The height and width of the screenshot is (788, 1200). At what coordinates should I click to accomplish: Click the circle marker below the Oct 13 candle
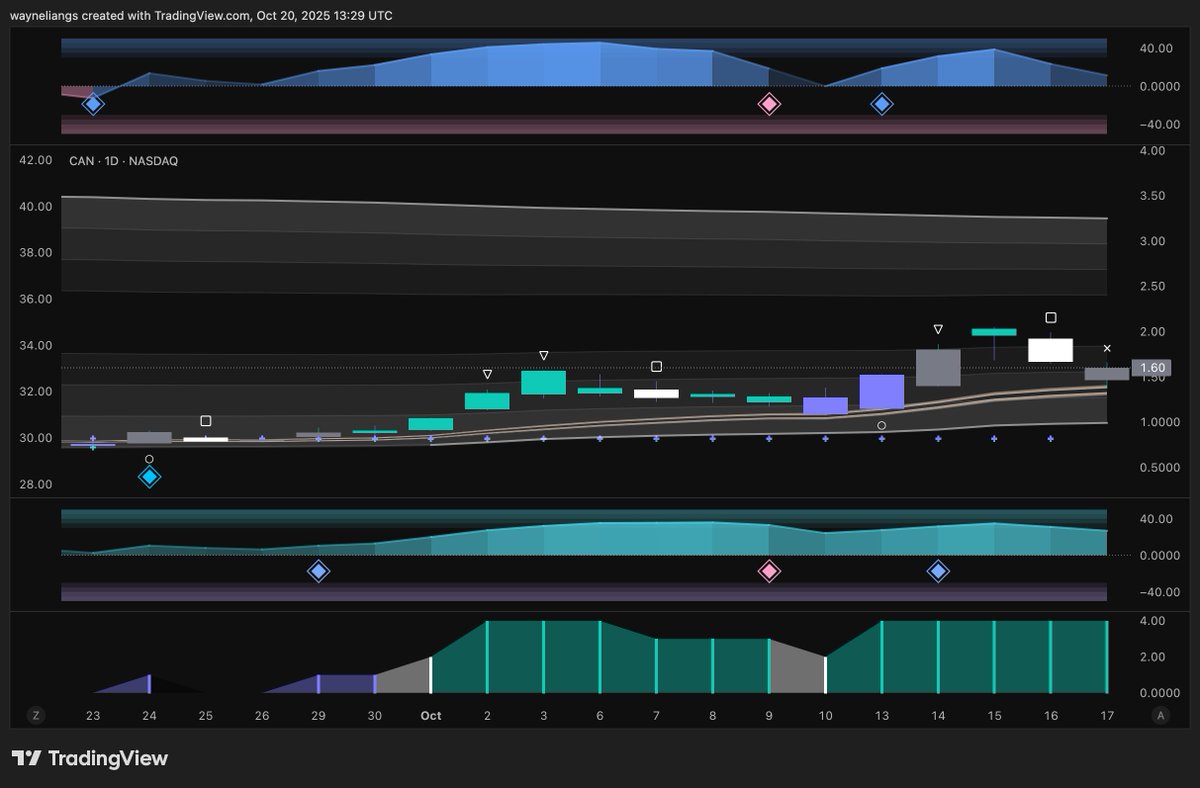tap(882, 425)
